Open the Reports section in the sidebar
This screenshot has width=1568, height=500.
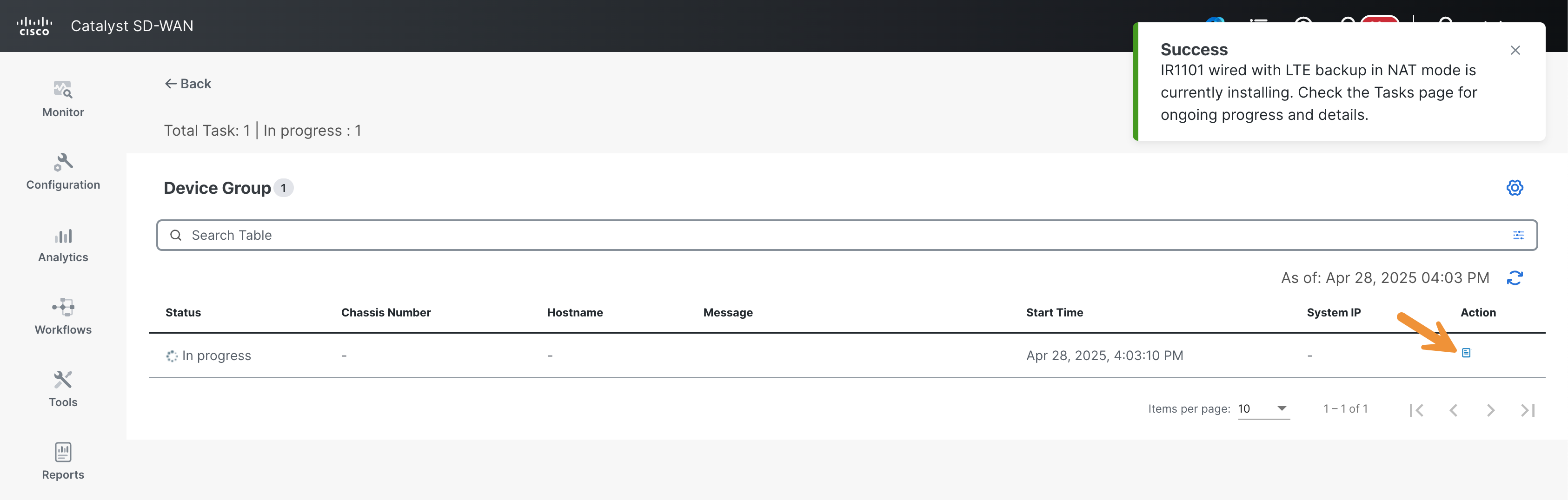click(63, 462)
